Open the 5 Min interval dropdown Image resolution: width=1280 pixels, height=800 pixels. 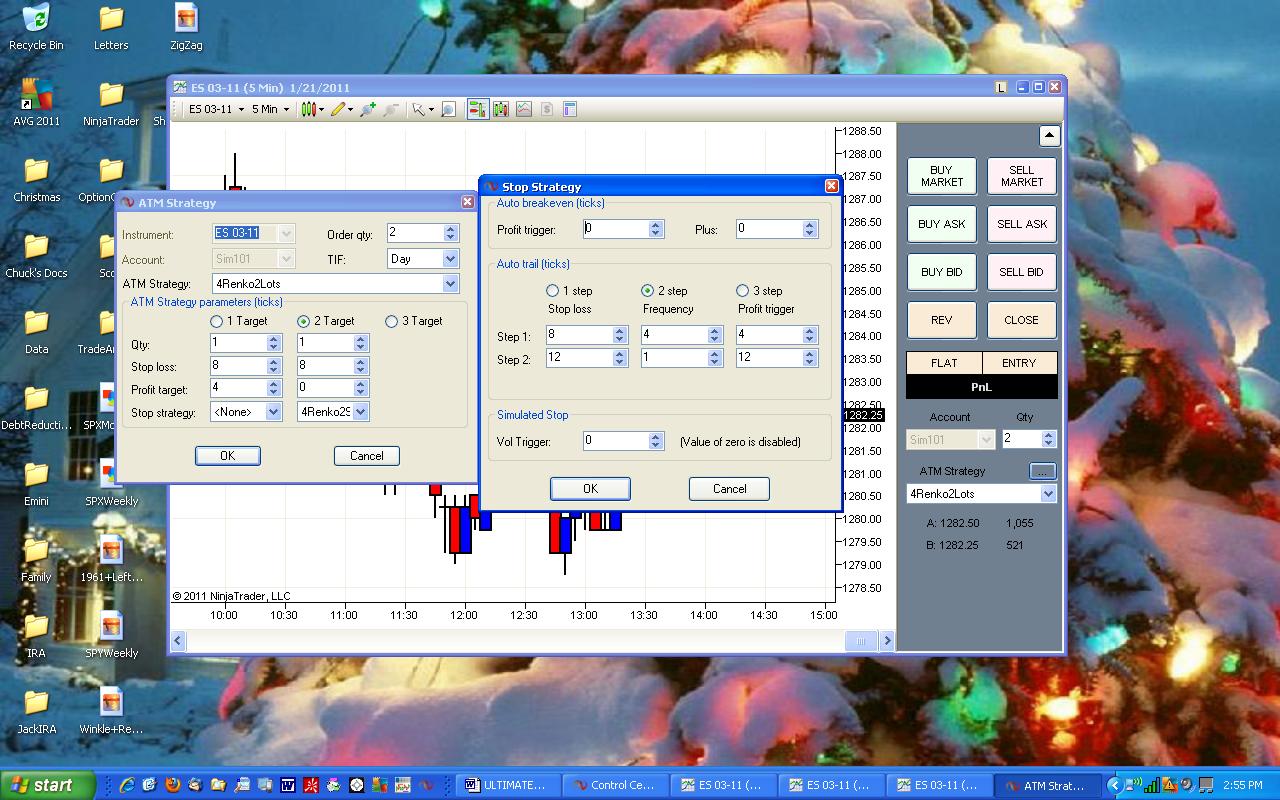[x=270, y=109]
